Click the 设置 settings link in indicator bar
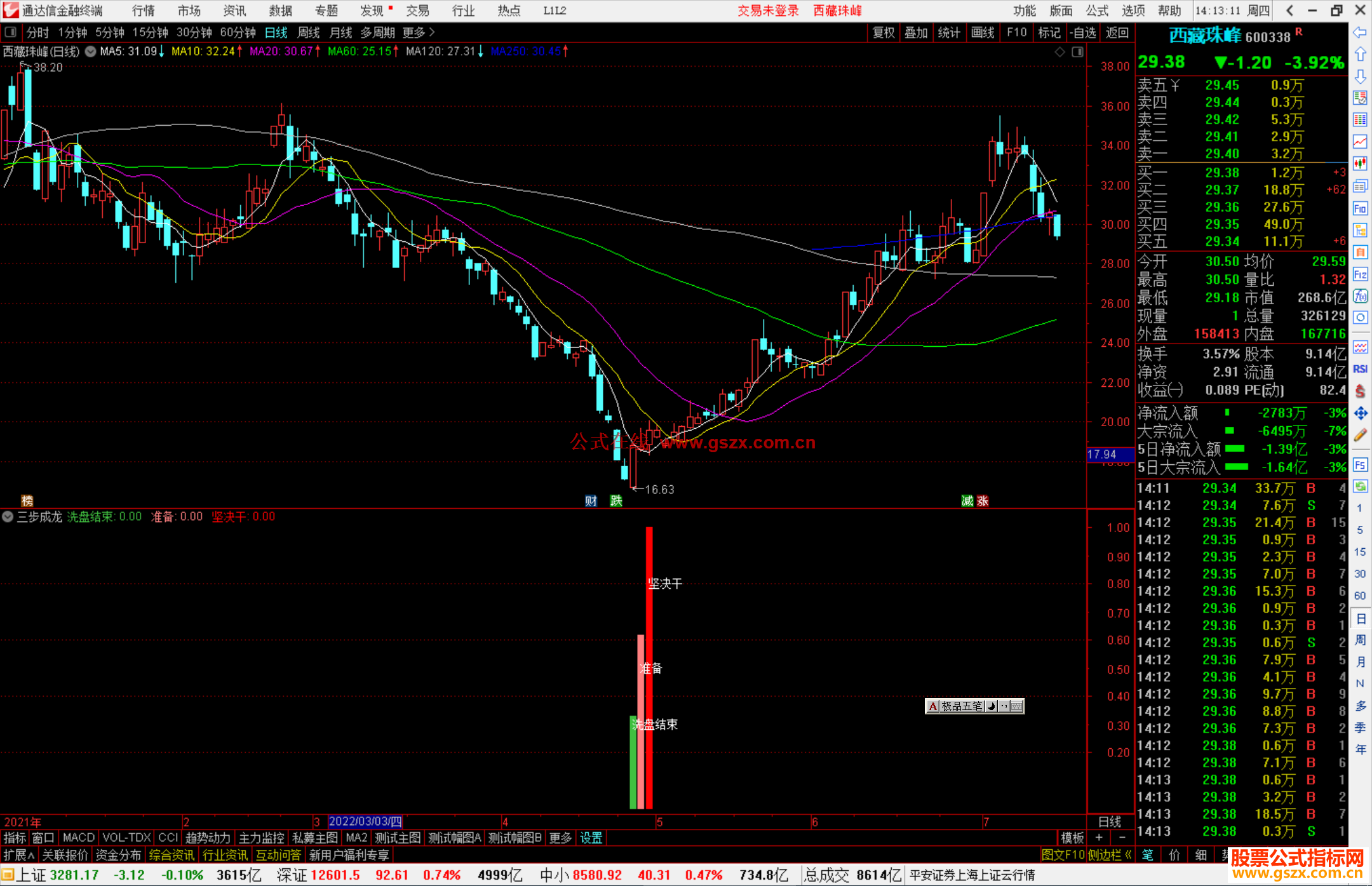The image size is (1372, 886). click(591, 838)
